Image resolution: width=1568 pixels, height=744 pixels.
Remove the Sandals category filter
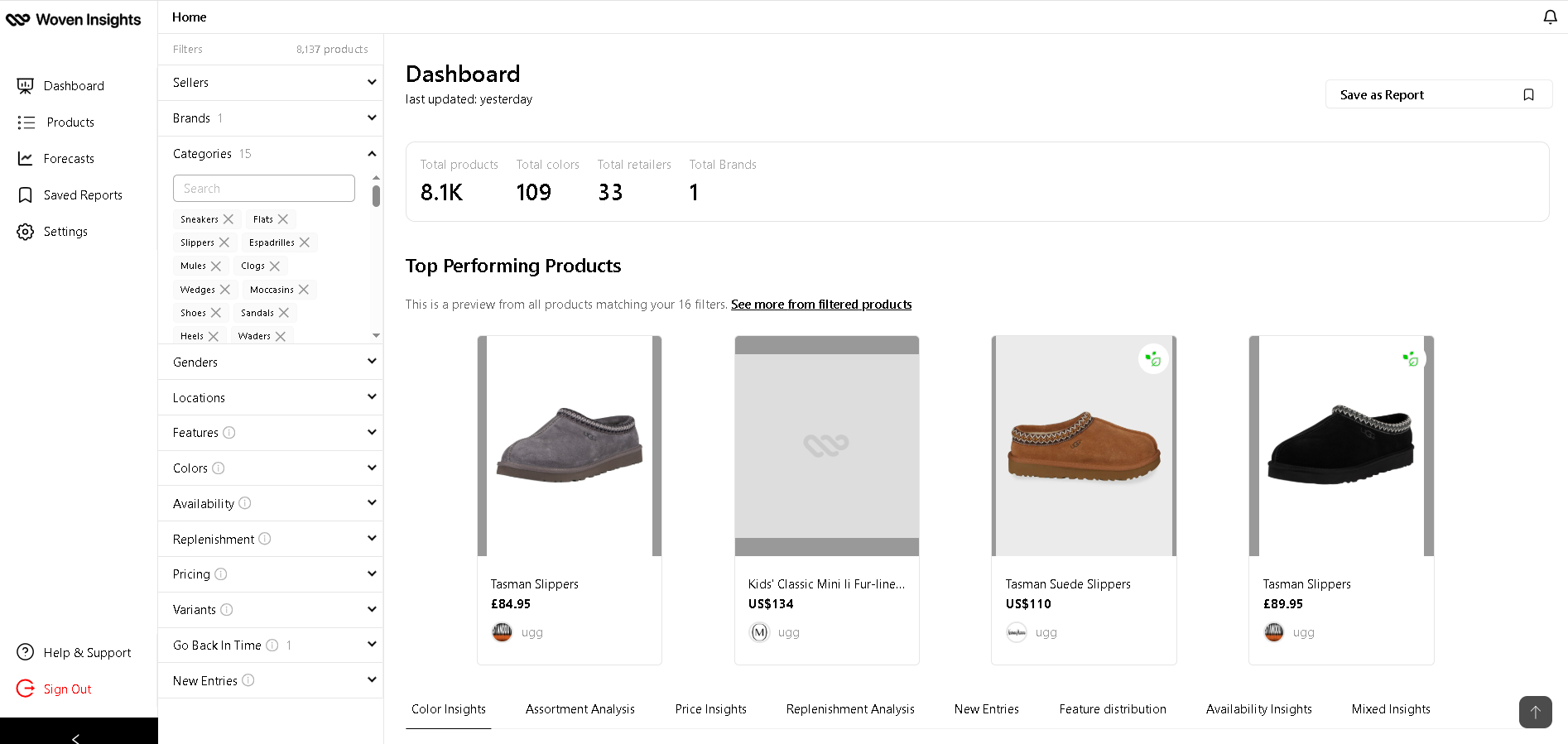pyautogui.click(x=284, y=313)
